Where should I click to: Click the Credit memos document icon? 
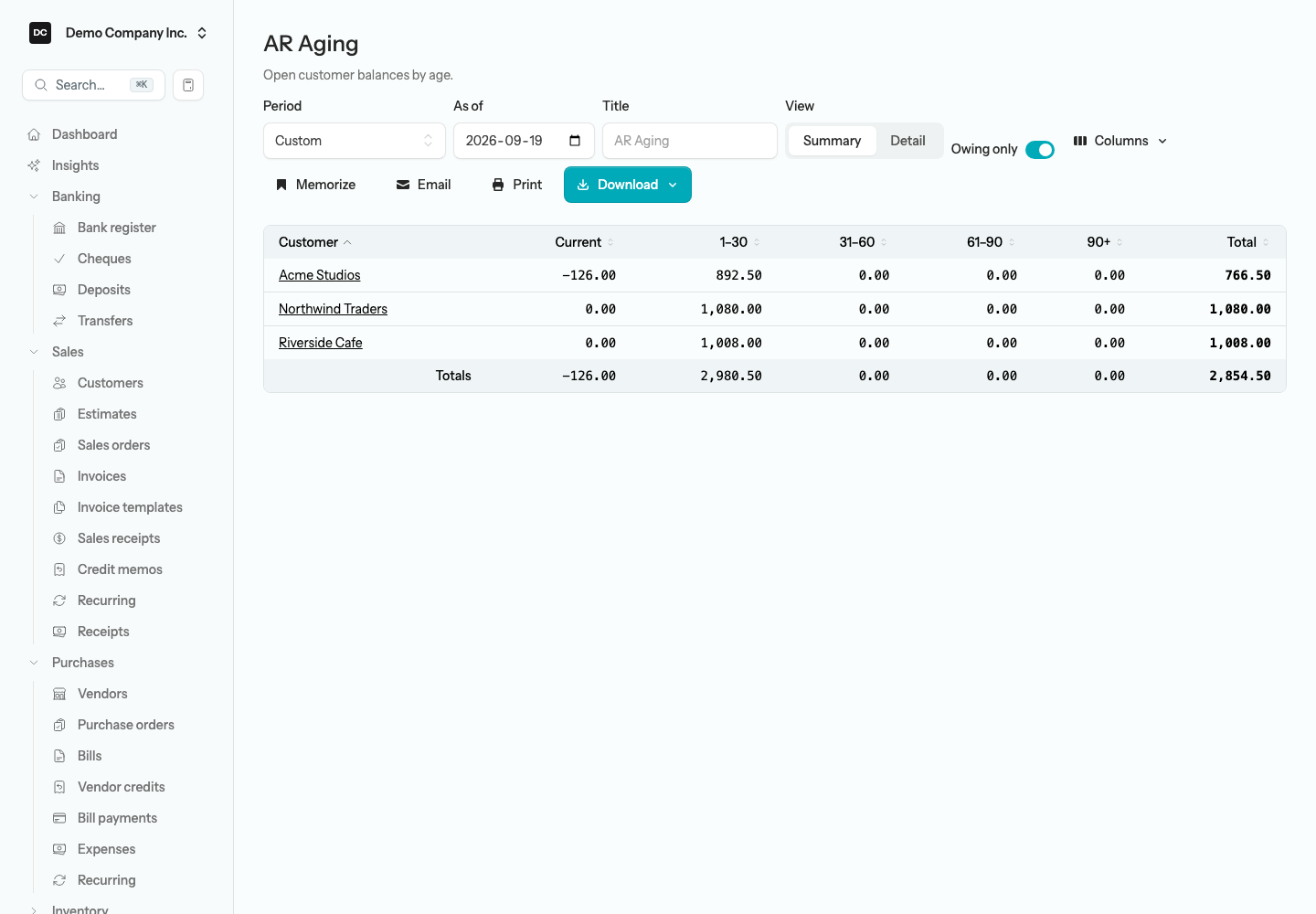tap(59, 569)
